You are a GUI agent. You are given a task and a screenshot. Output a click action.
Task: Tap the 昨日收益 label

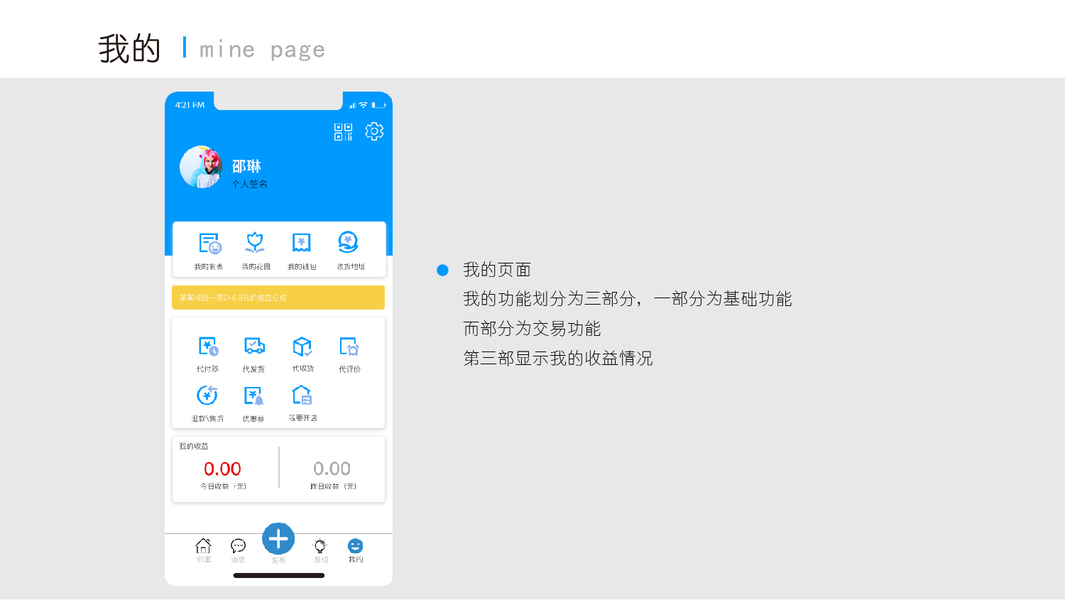(333, 487)
